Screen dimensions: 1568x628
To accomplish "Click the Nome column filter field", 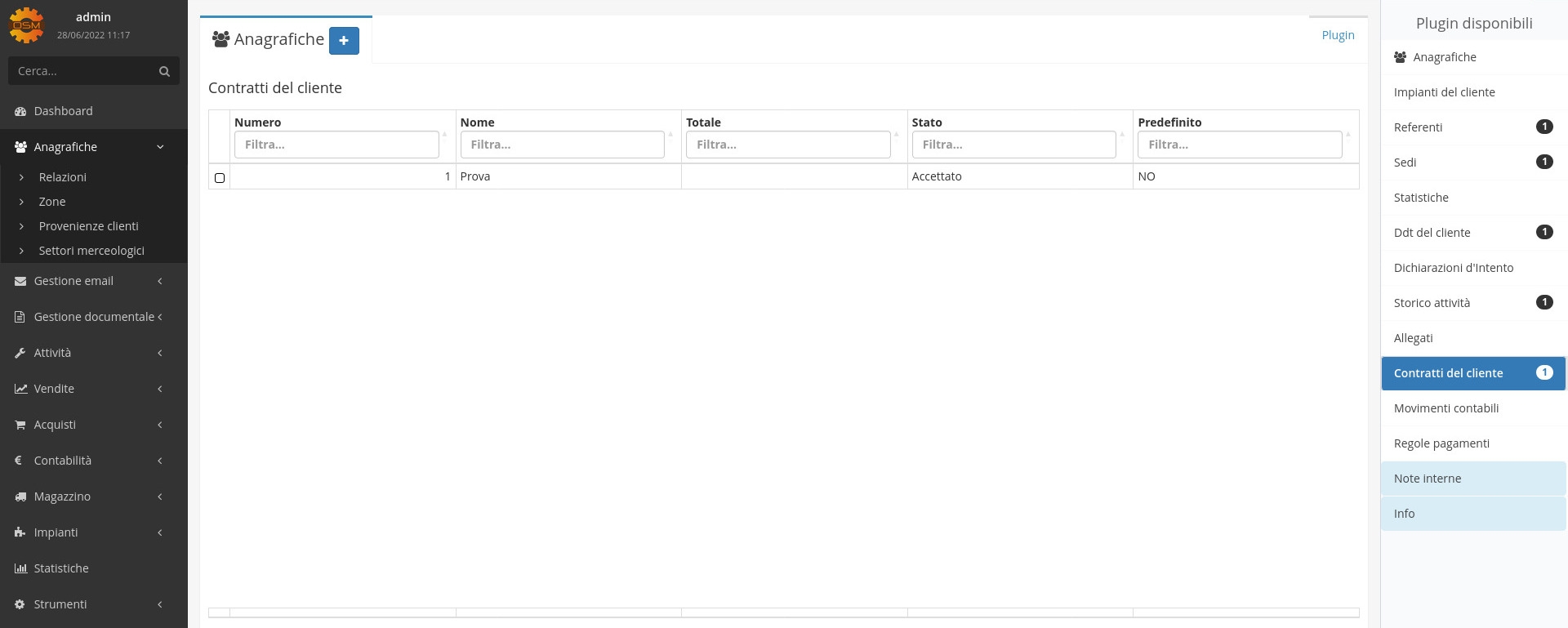I will point(562,145).
